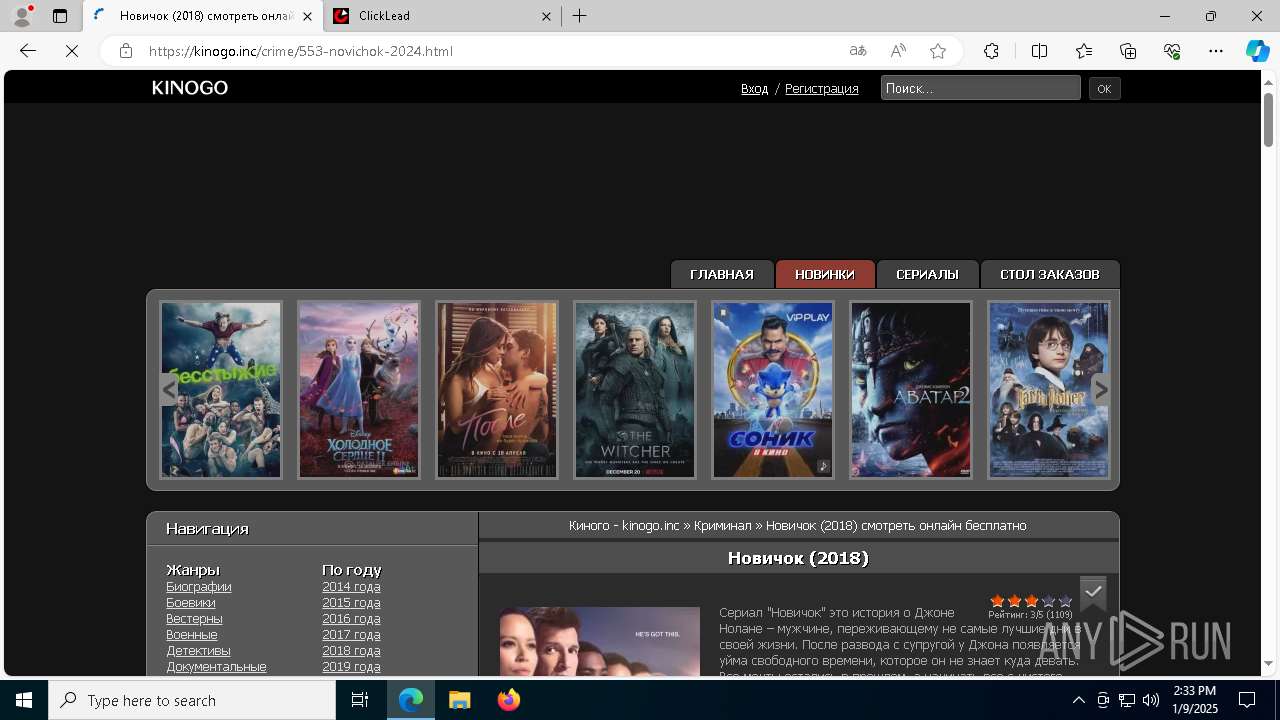Open Вестерны genre link
1280x720 pixels.
pos(194,619)
